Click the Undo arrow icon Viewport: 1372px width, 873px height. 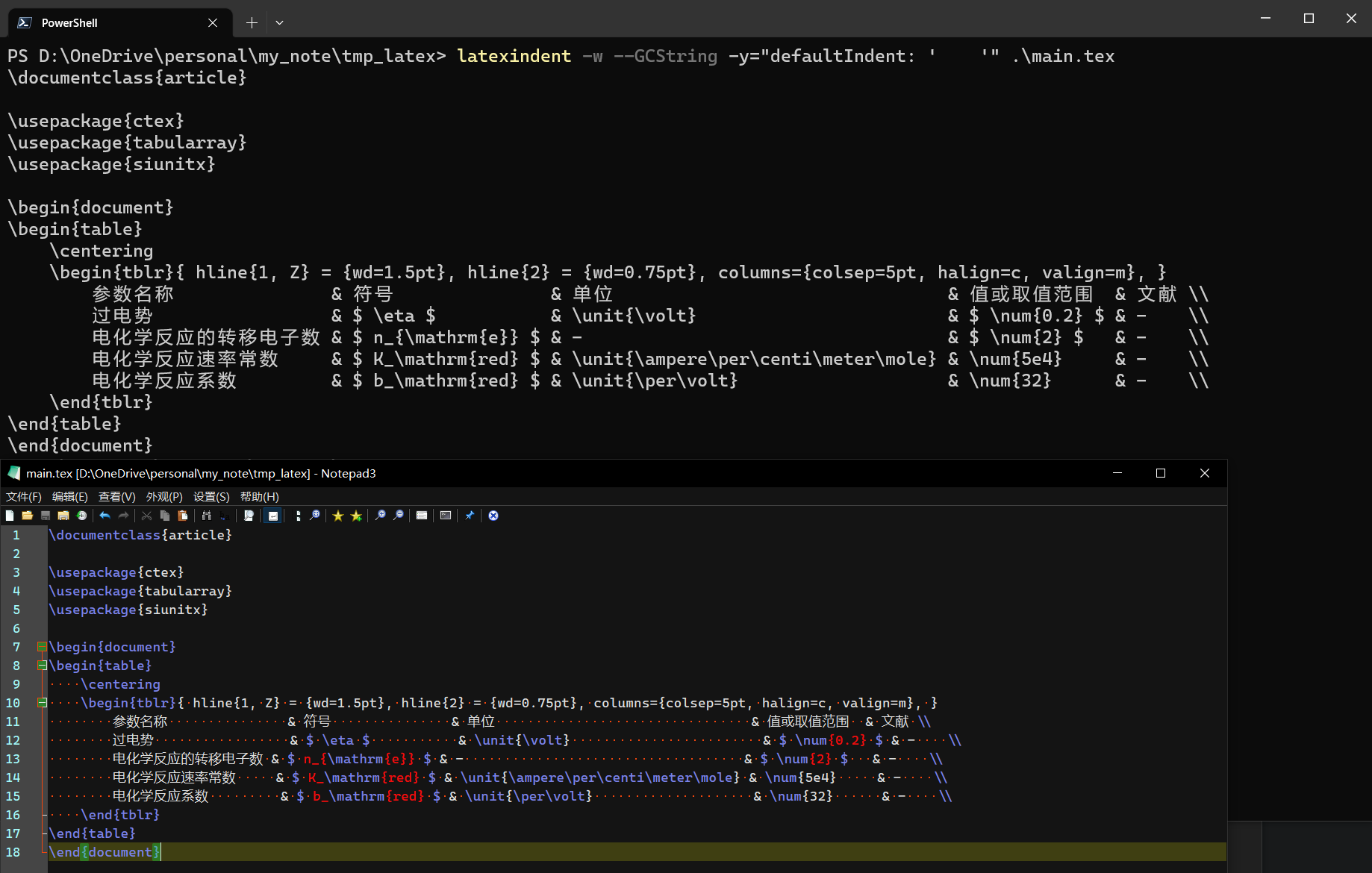point(105,516)
